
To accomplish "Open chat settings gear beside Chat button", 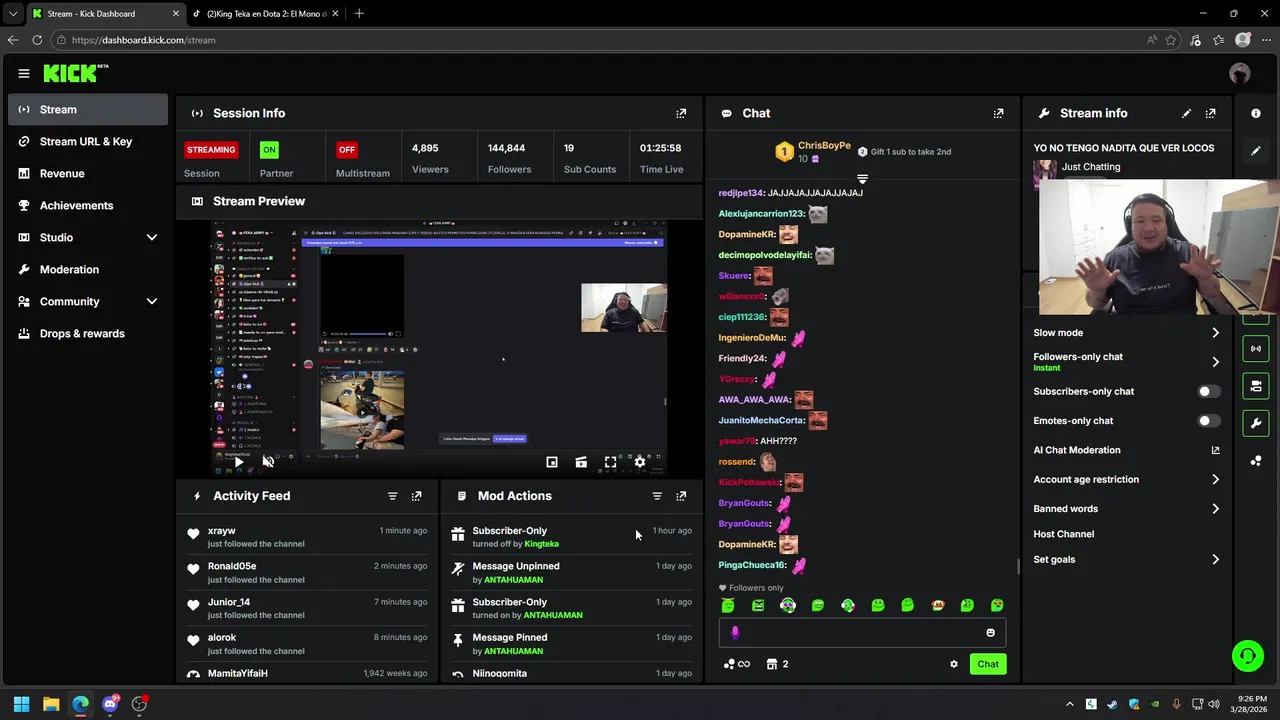I will (954, 664).
